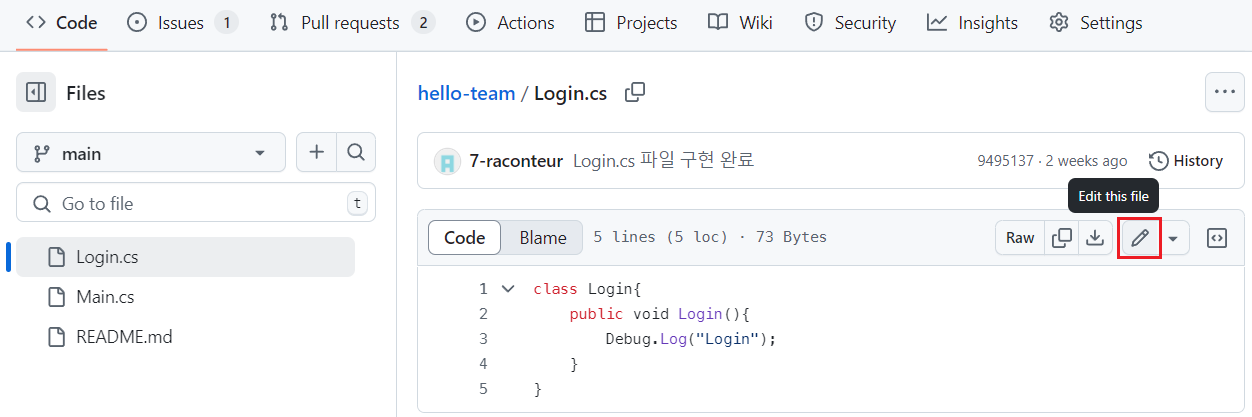Click commit hash 9495137
The image size is (1252, 417).
(1005, 161)
